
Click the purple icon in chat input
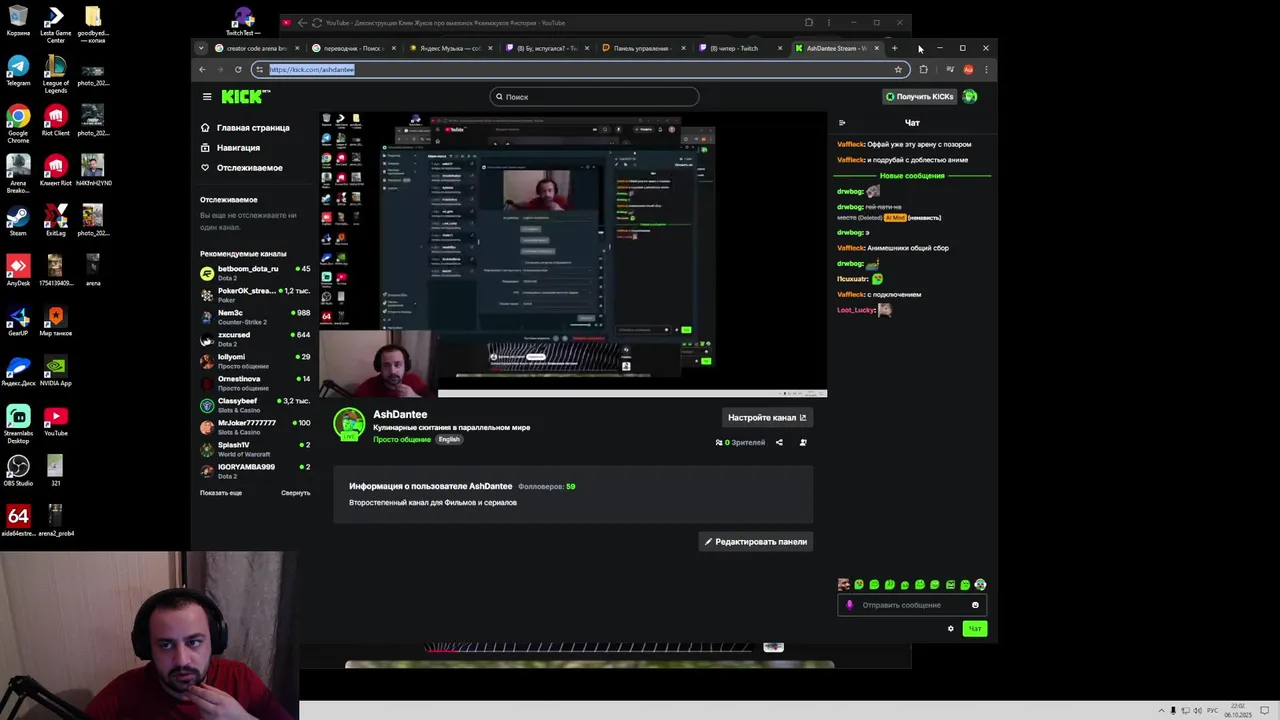850,605
